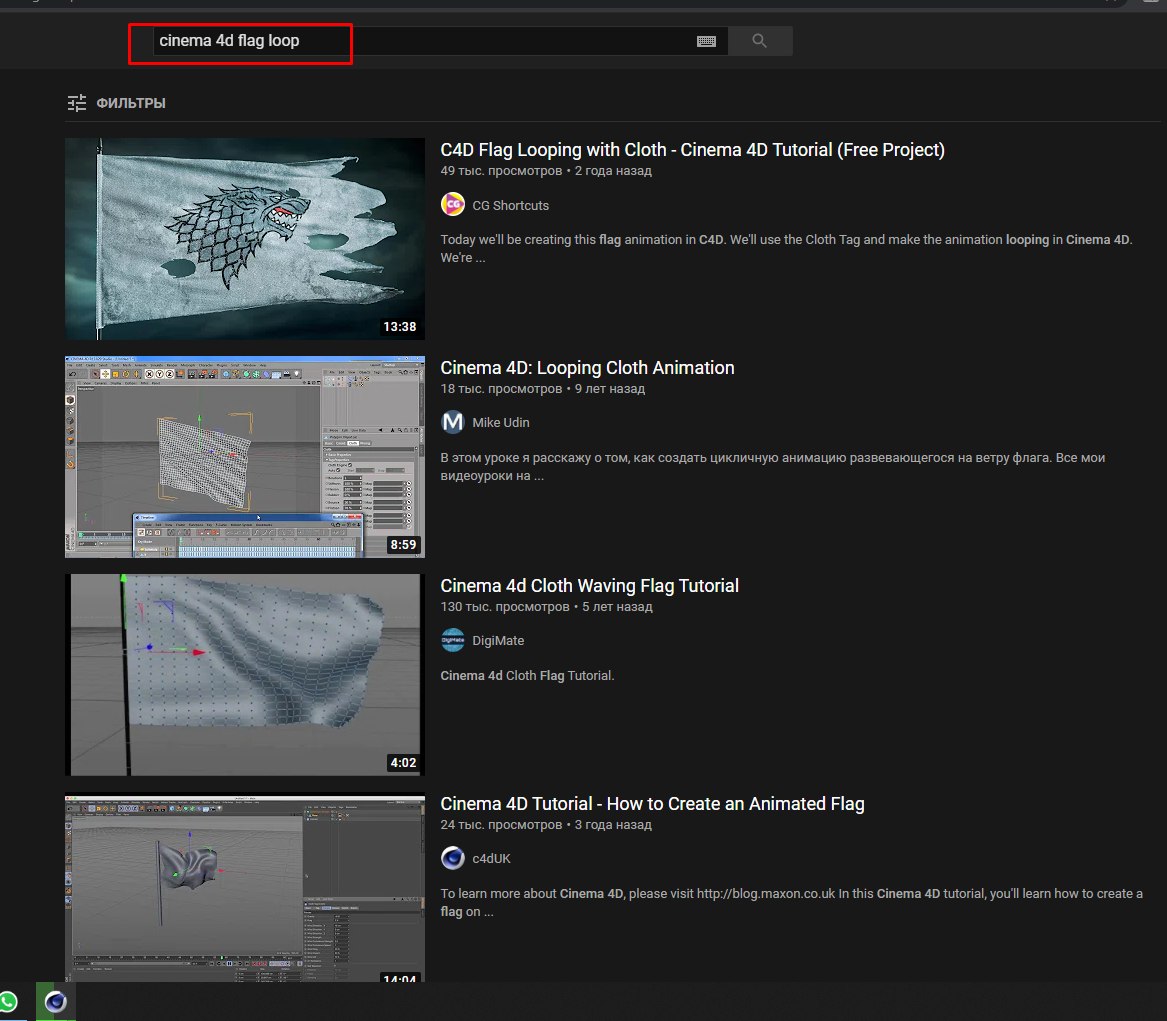Image resolution: width=1167 pixels, height=1021 pixels.
Task: Open 'Cinema 4d Cloth Waving Flag Tutorial' title
Action: pyautogui.click(x=589, y=586)
